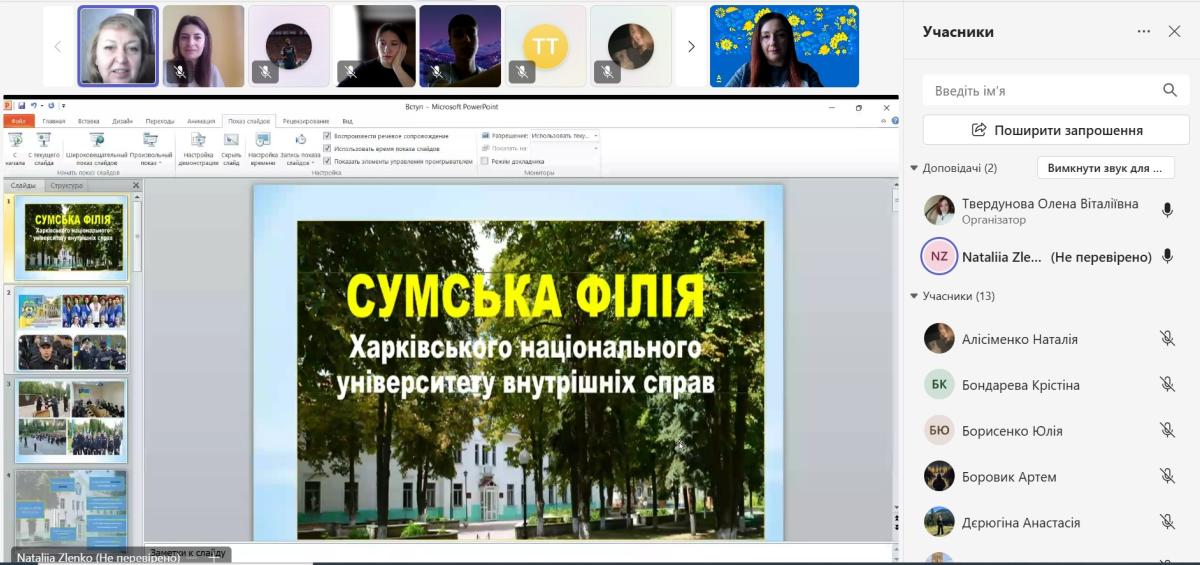This screenshot has width=1200, height=565.
Task: Toggle 'Использовать время показа слайдов' checkbox
Action: (x=327, y=148)
